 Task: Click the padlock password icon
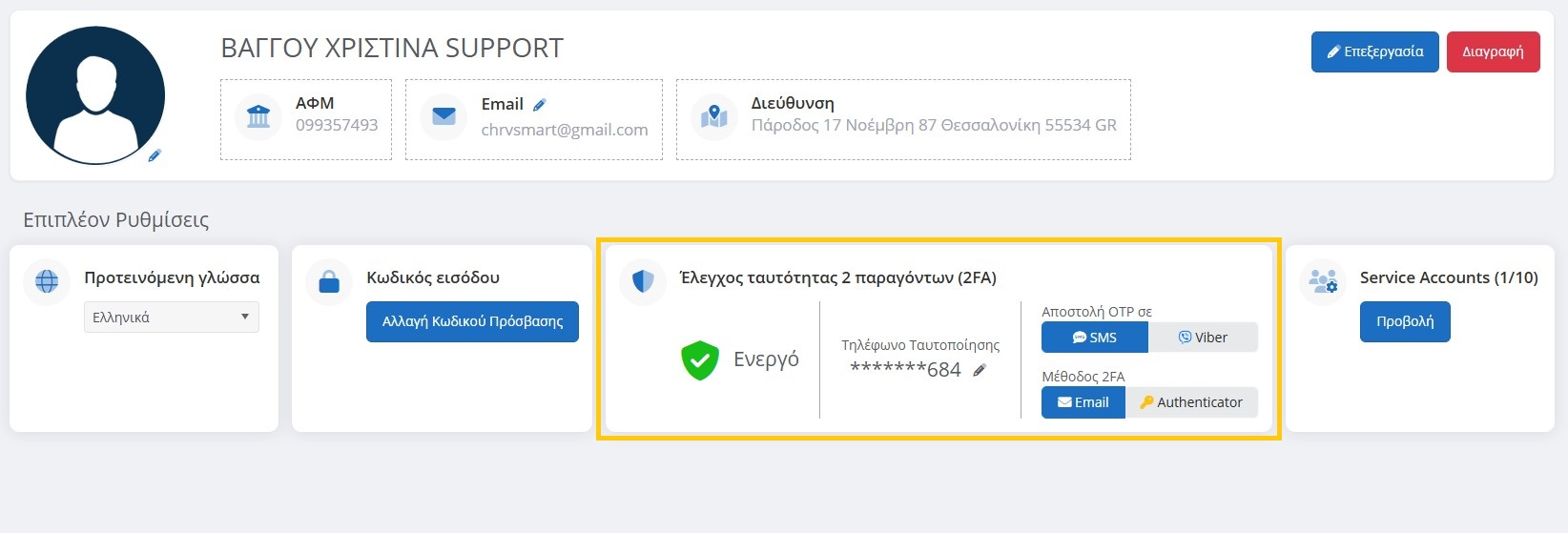(329, 281)
